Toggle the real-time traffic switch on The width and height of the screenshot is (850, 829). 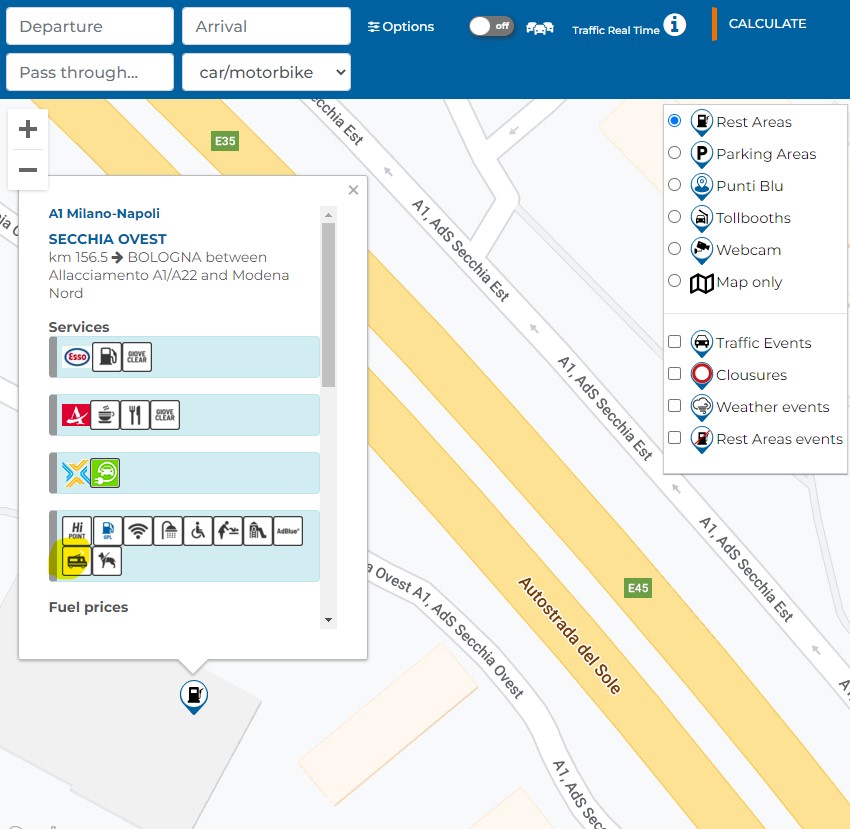(x=492, y=26)
